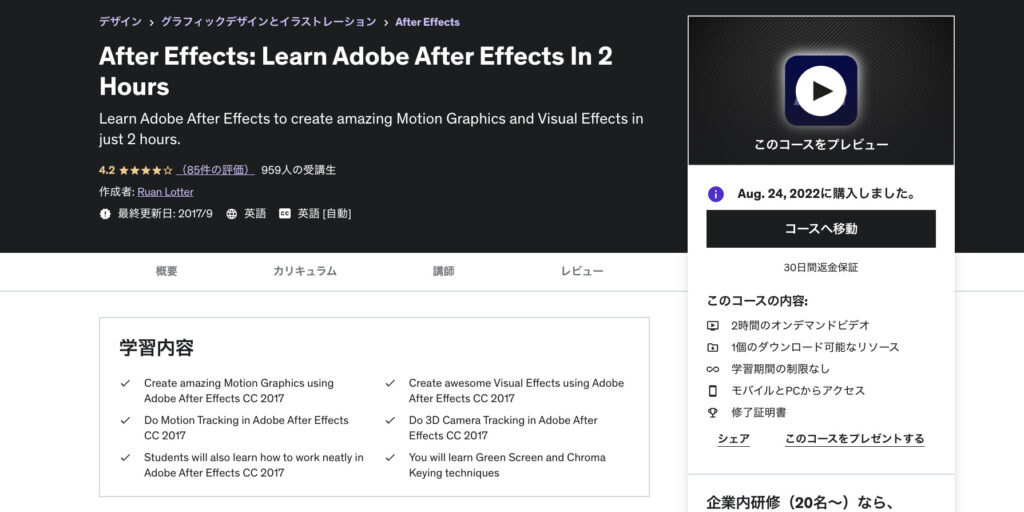Click checkmark beside Green Screen and Chroma Keying
Screen dimensions: 1024x512
[x=390, y=458]
